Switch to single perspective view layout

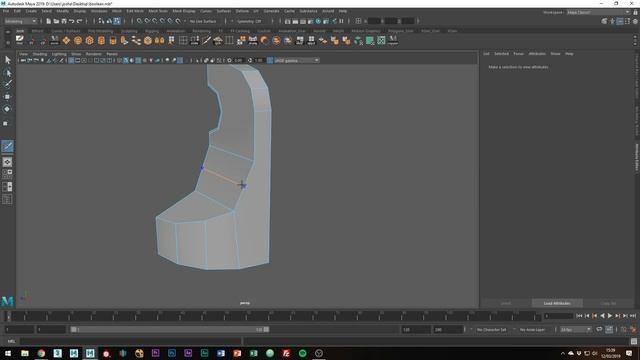pos(7,162)
